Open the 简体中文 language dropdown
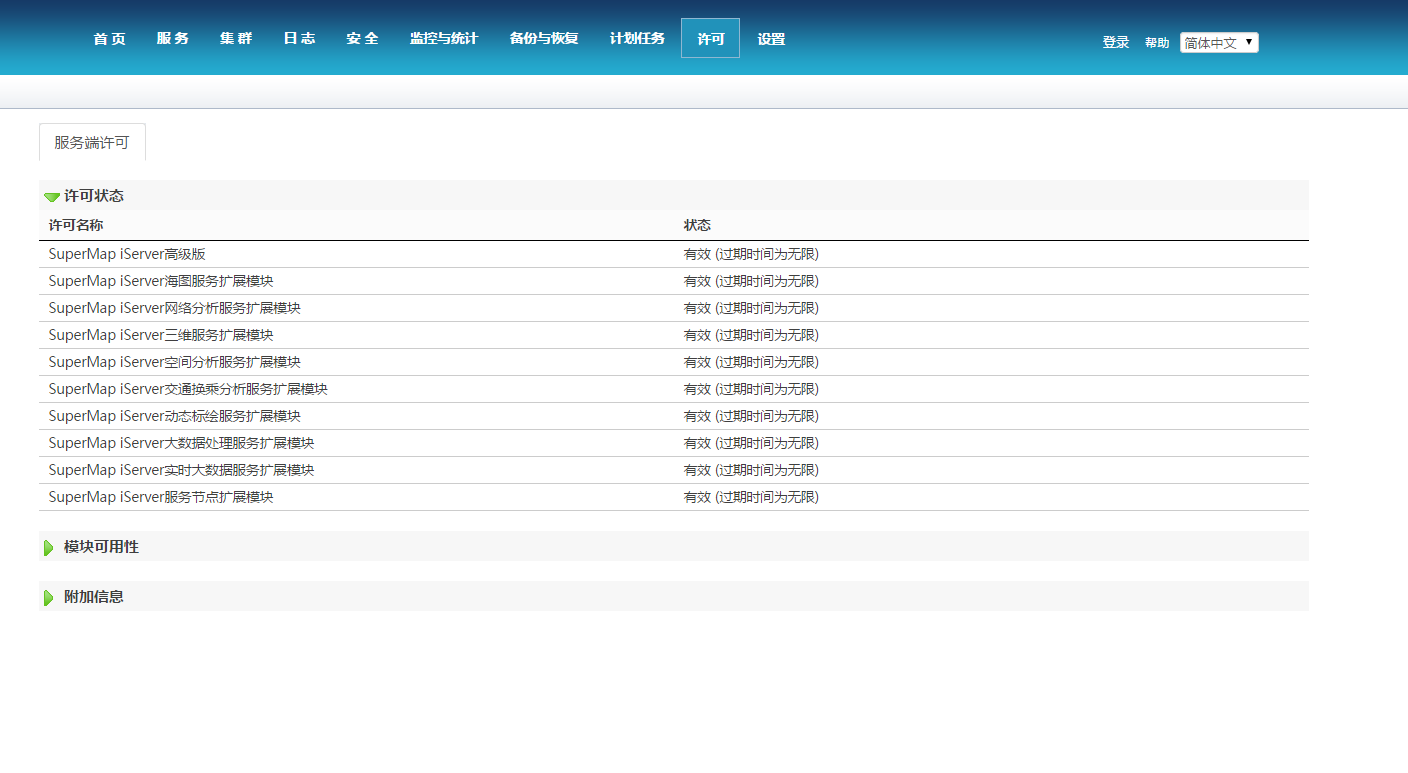Image resolution: width=1408 pixels, height=773 pixels. pos(1218,43)
